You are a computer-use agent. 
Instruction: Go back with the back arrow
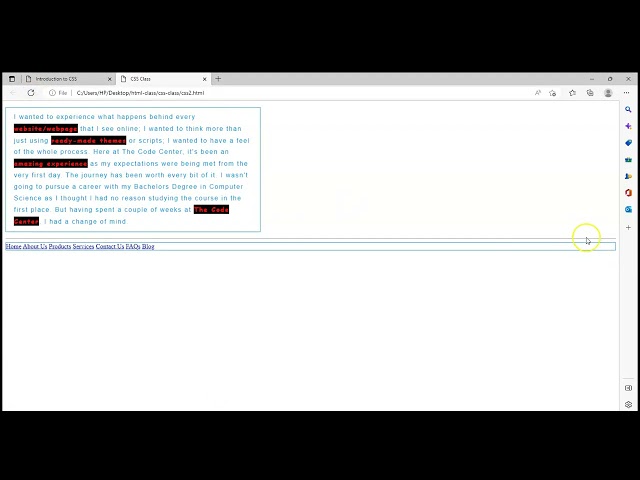click(x=13, y=93)
